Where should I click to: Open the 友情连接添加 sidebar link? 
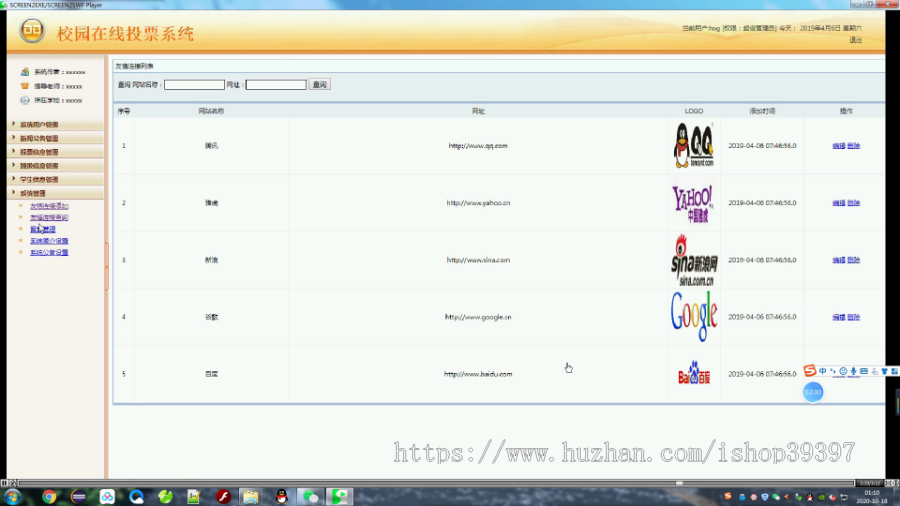(49, 206)
